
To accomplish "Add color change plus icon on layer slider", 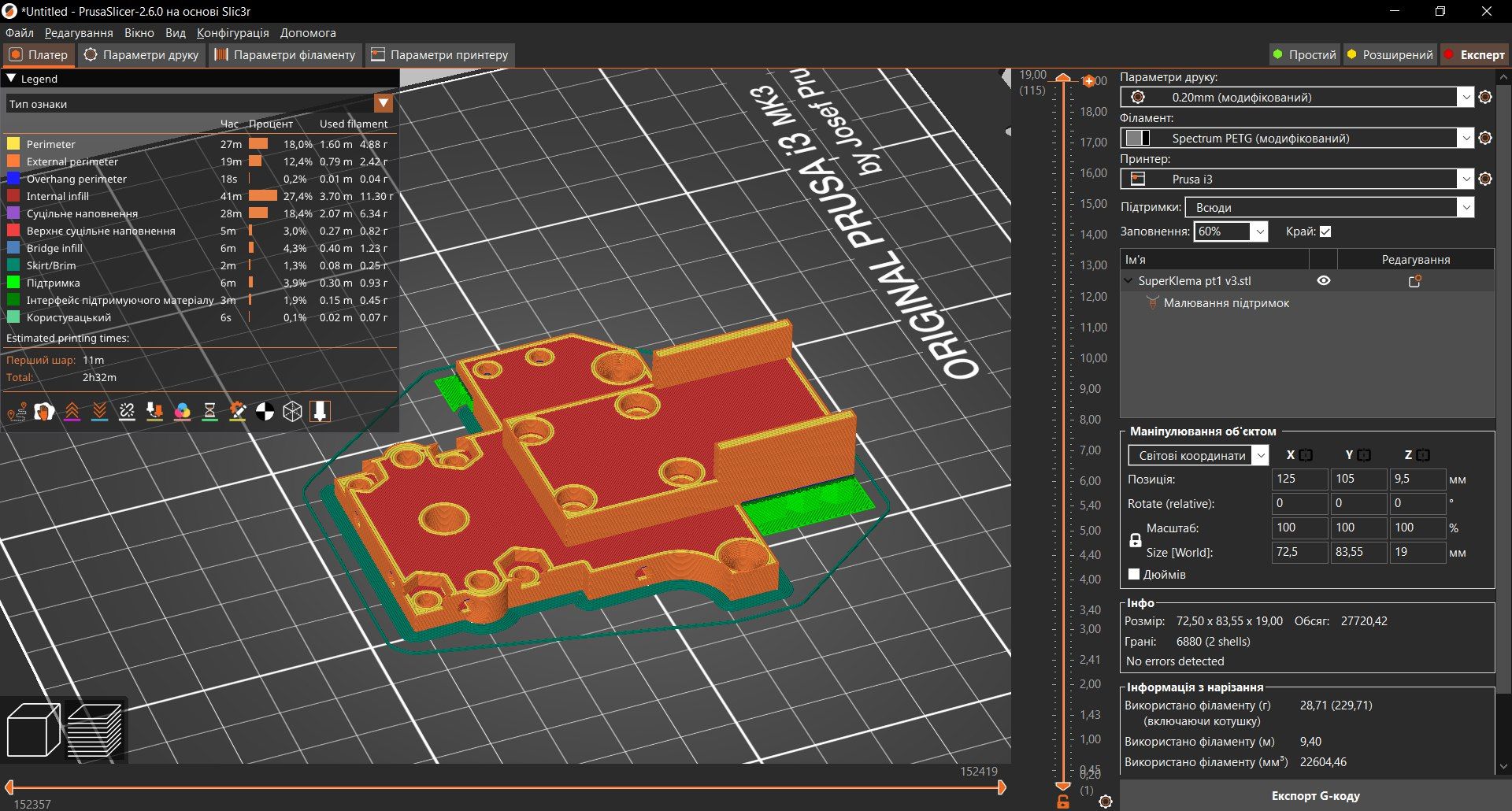I will point(1089,81).
